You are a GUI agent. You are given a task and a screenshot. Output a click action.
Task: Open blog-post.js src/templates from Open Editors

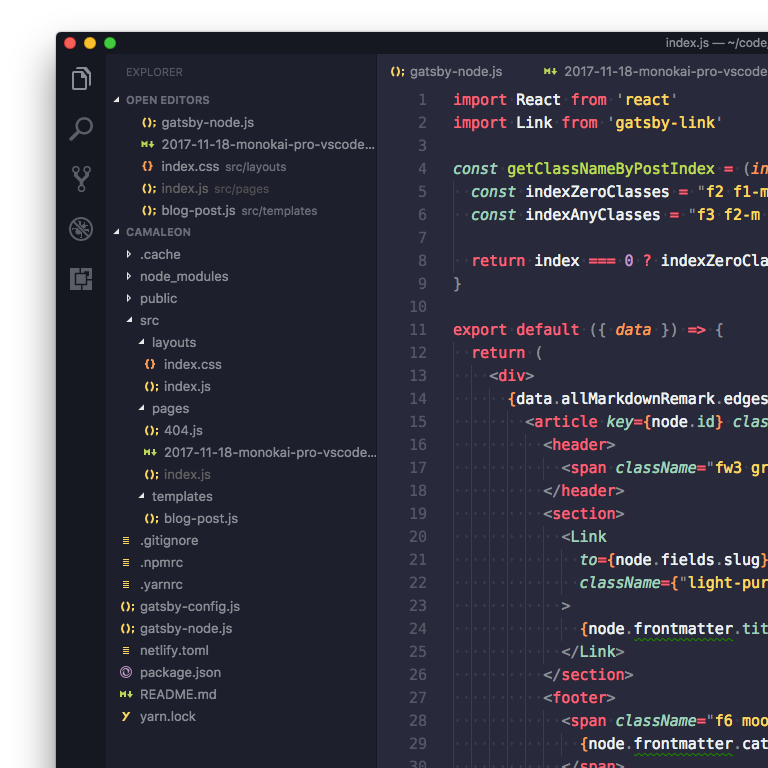(239, 211)
